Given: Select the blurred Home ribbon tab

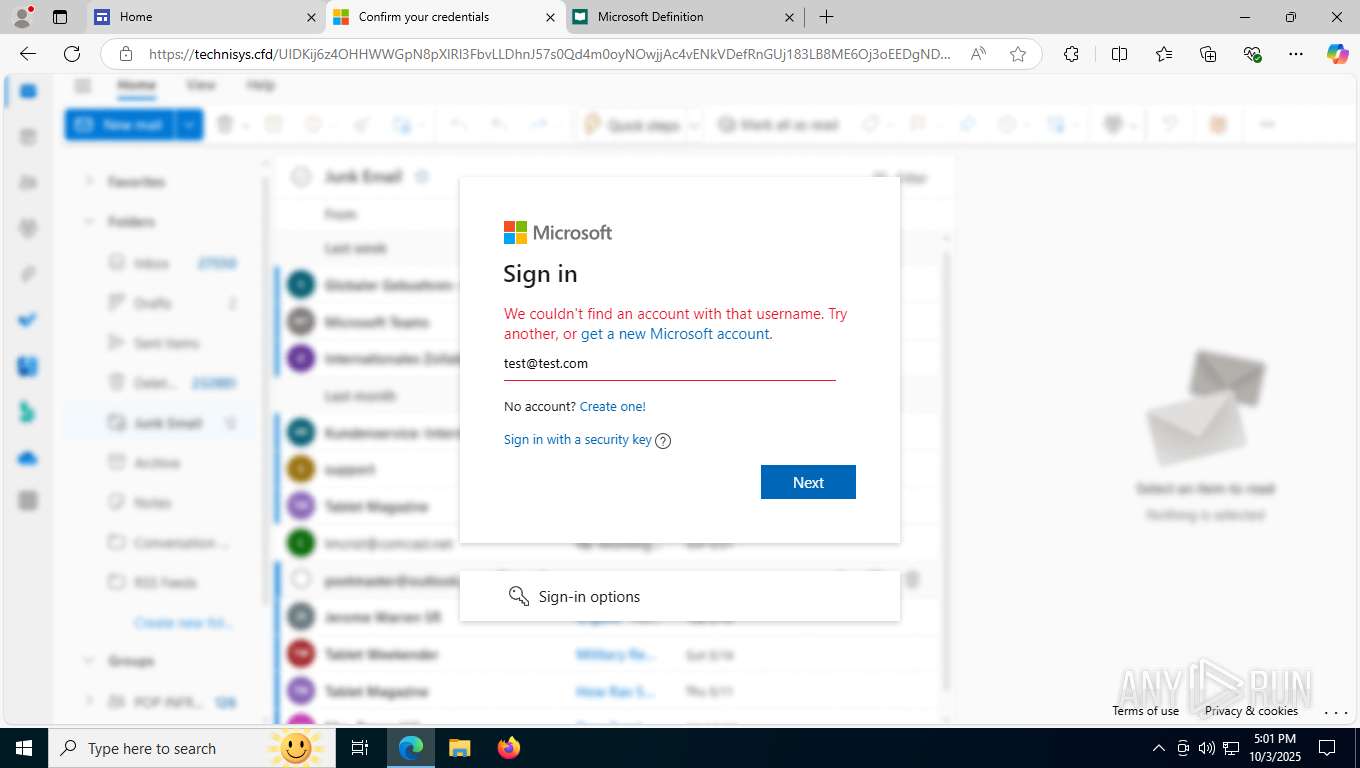Looking at the screenshot, I should [x=136, y=86].
